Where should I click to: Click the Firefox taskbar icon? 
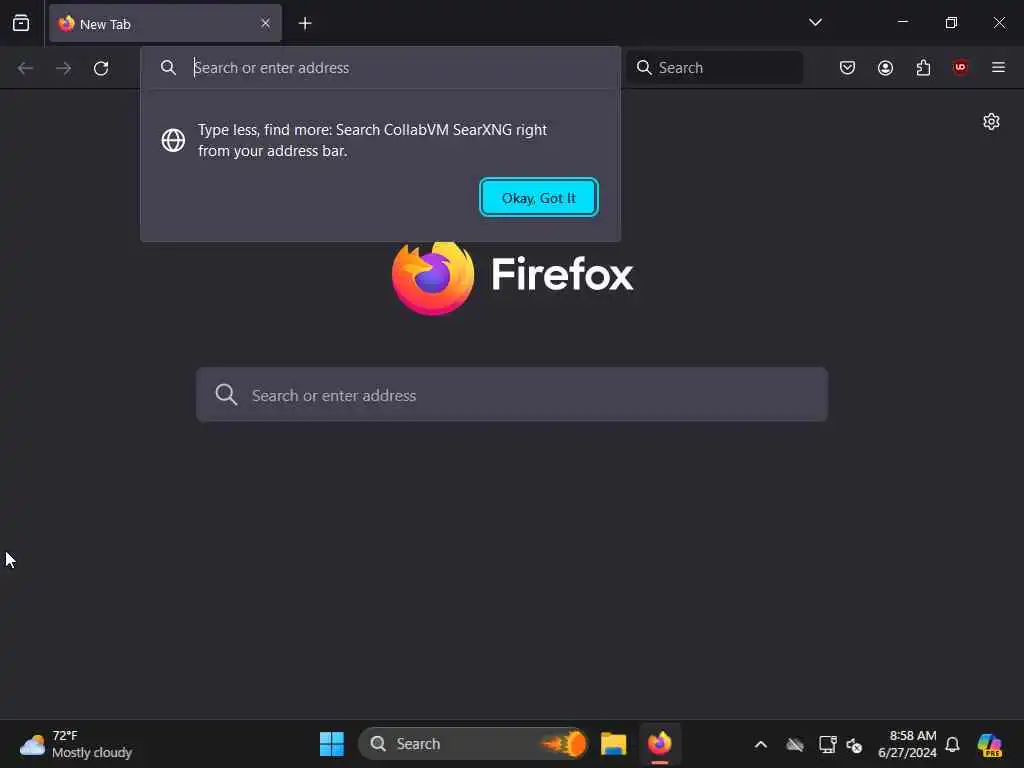tap(660, 744)
